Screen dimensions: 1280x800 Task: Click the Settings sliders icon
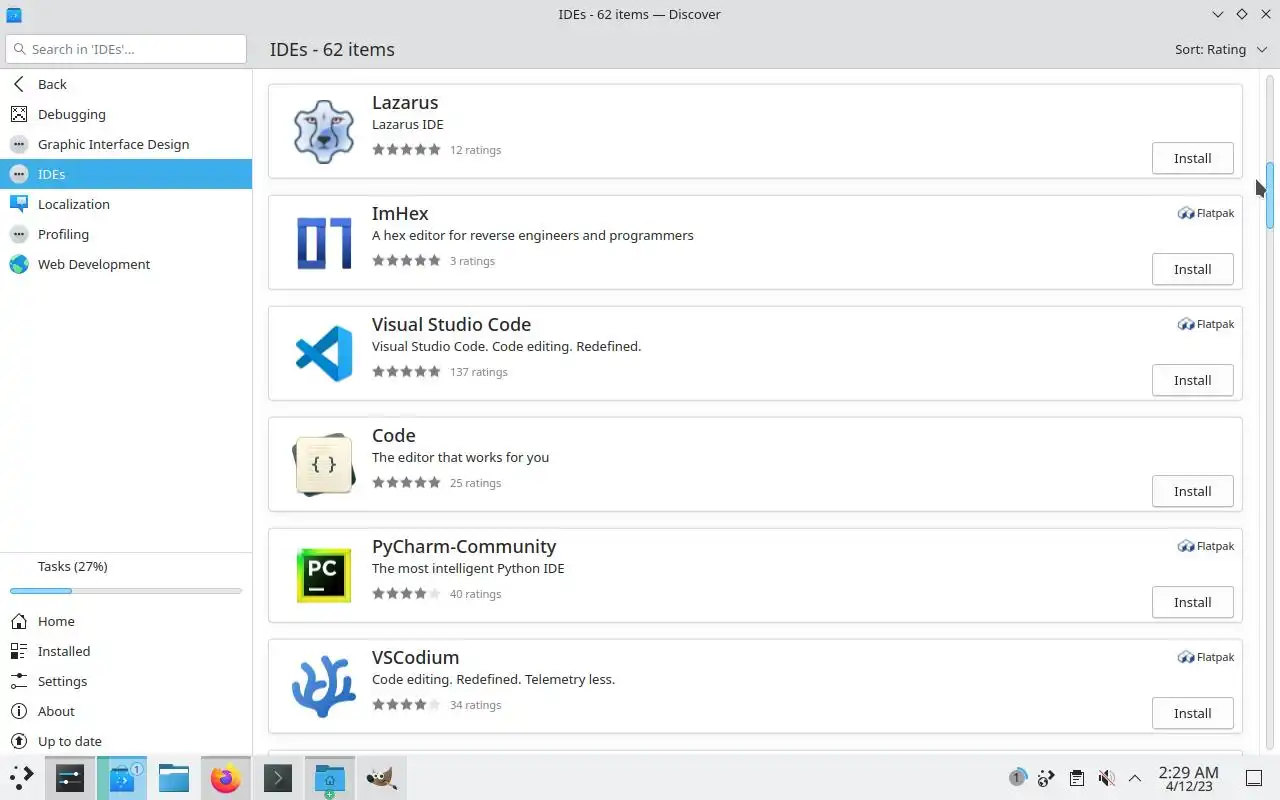19,681
